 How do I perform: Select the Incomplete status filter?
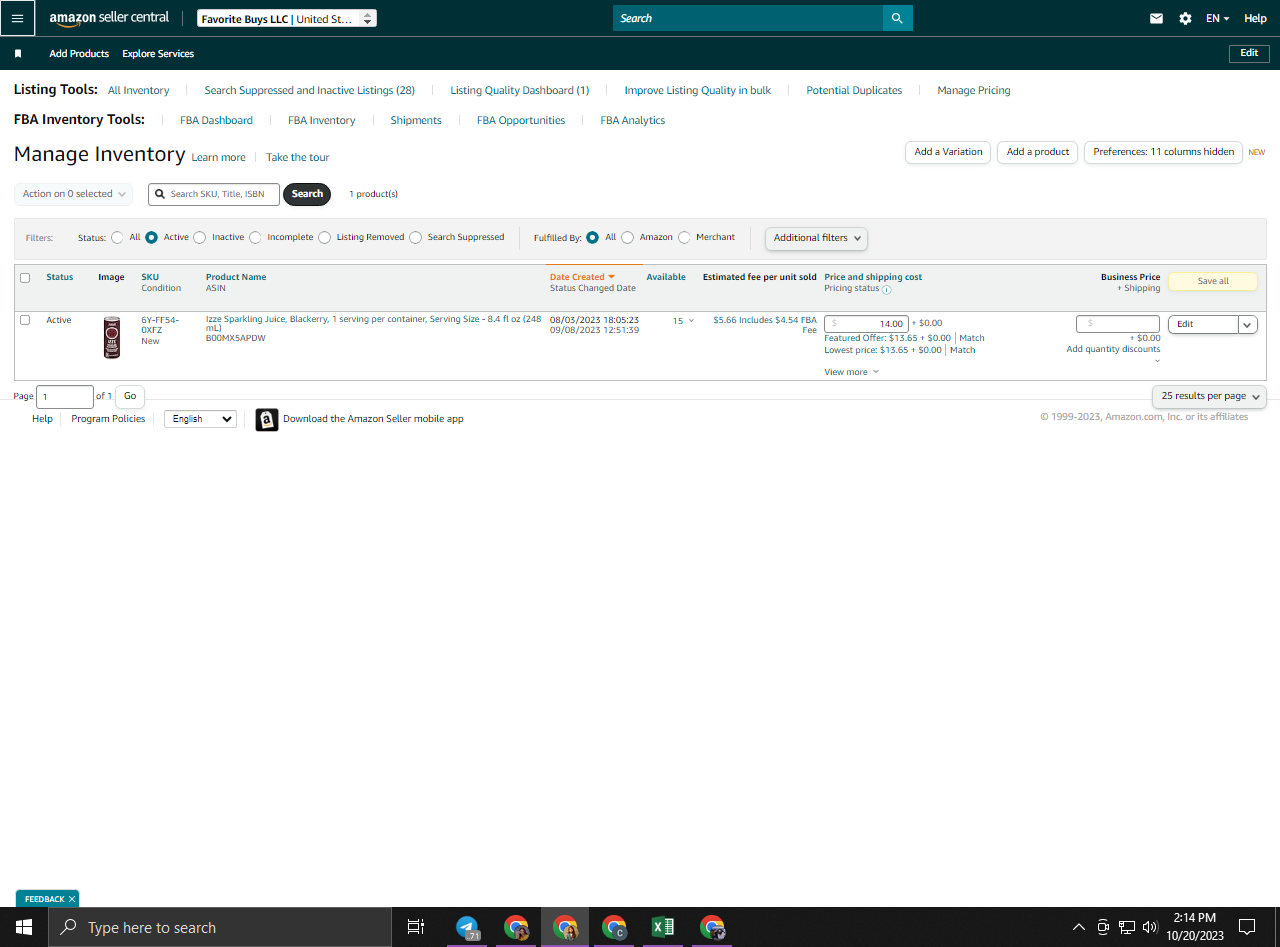[x=255, y=238]
